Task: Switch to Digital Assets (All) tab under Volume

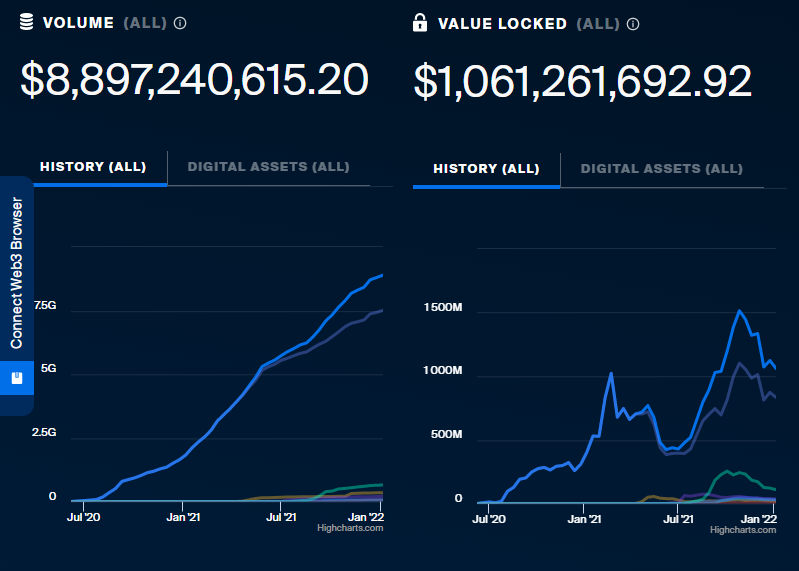Action: click(x=269, y=167)
